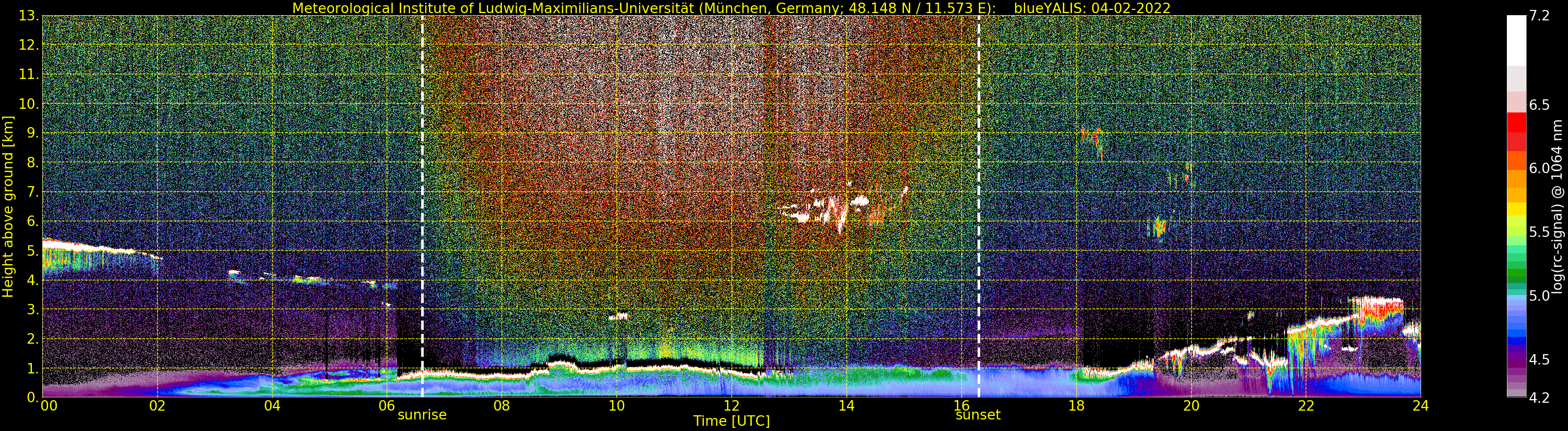Click the 'sunrise' label below the time axis

click(422, 415)
